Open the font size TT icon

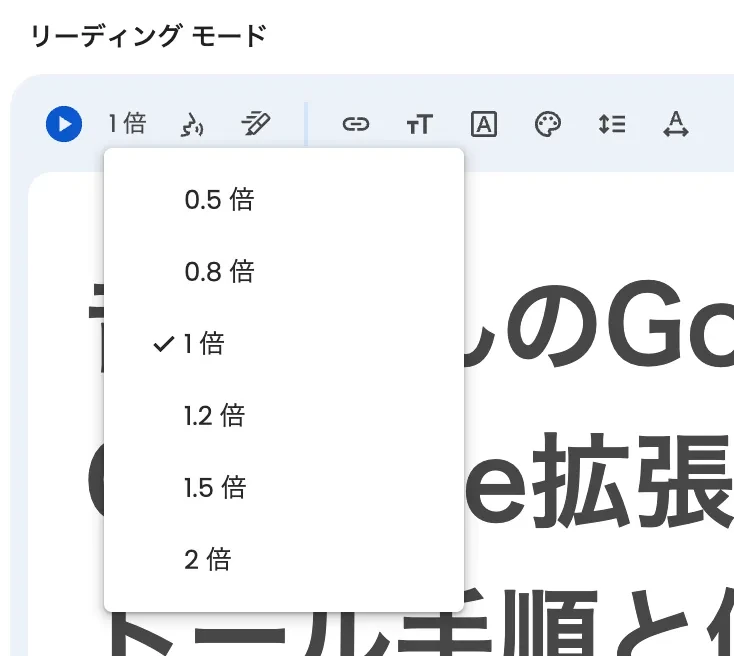coord(419,125)
